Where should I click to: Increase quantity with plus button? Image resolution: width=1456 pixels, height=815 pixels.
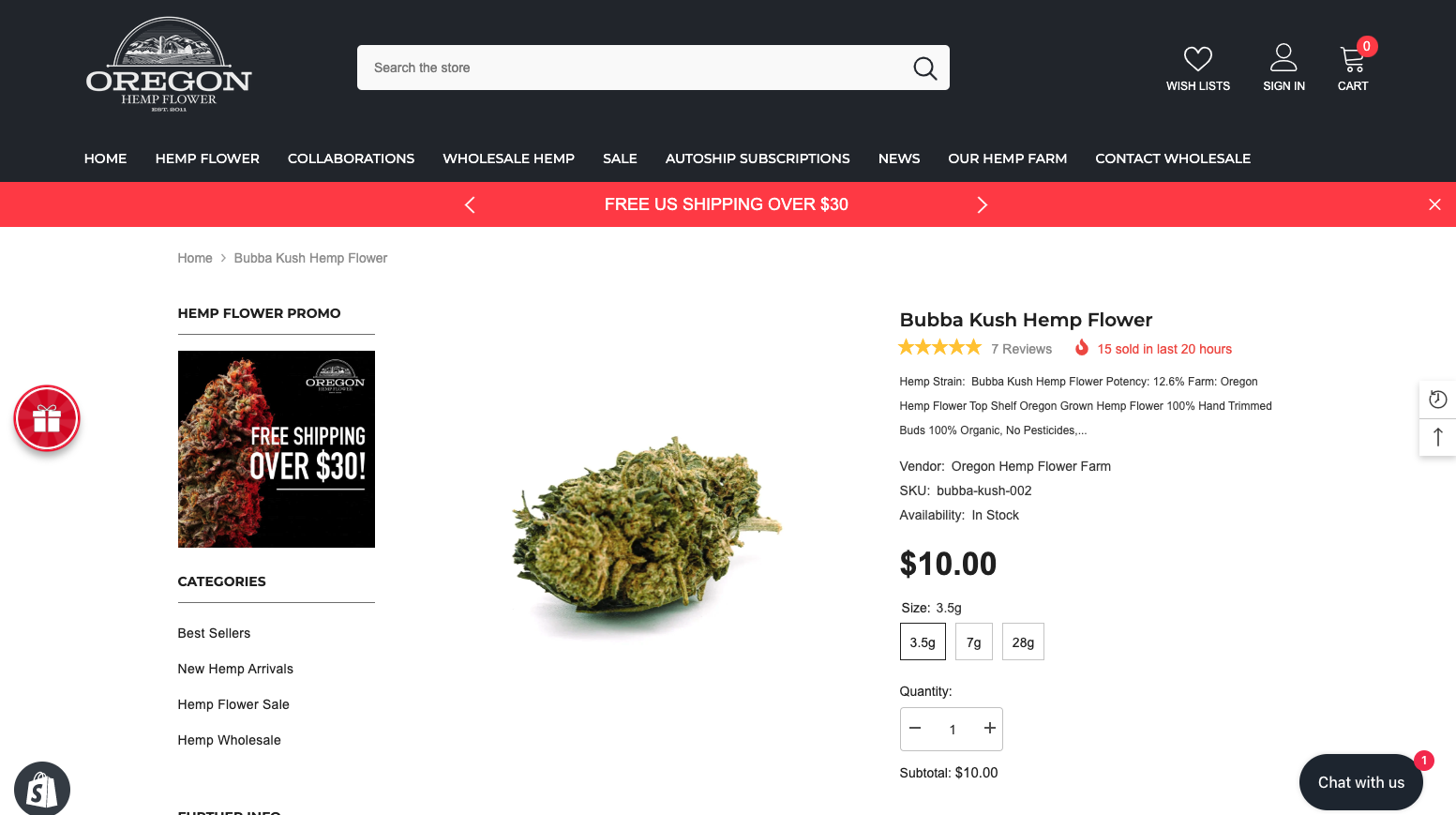(989, 728)
